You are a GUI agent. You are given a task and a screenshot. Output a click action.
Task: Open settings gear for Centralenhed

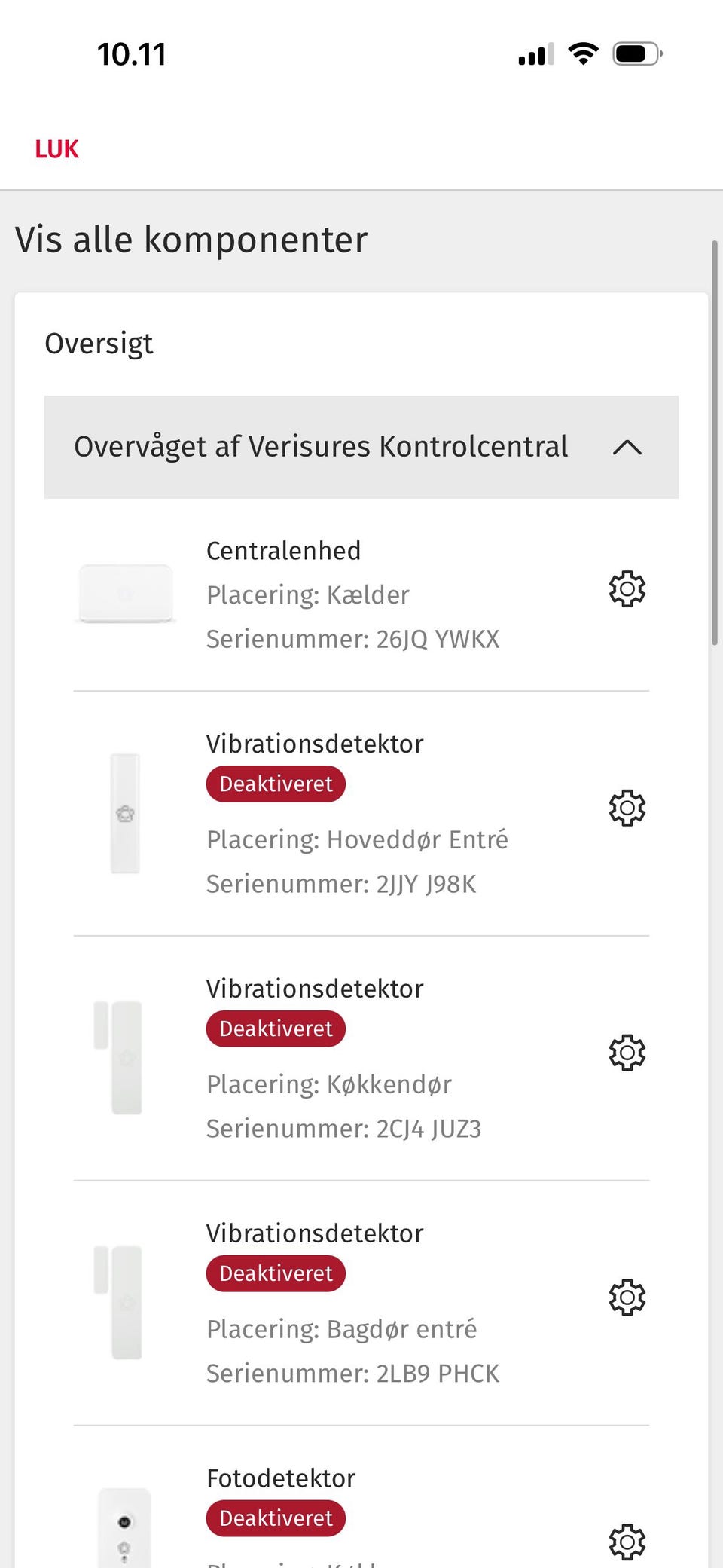click(627, 589)
